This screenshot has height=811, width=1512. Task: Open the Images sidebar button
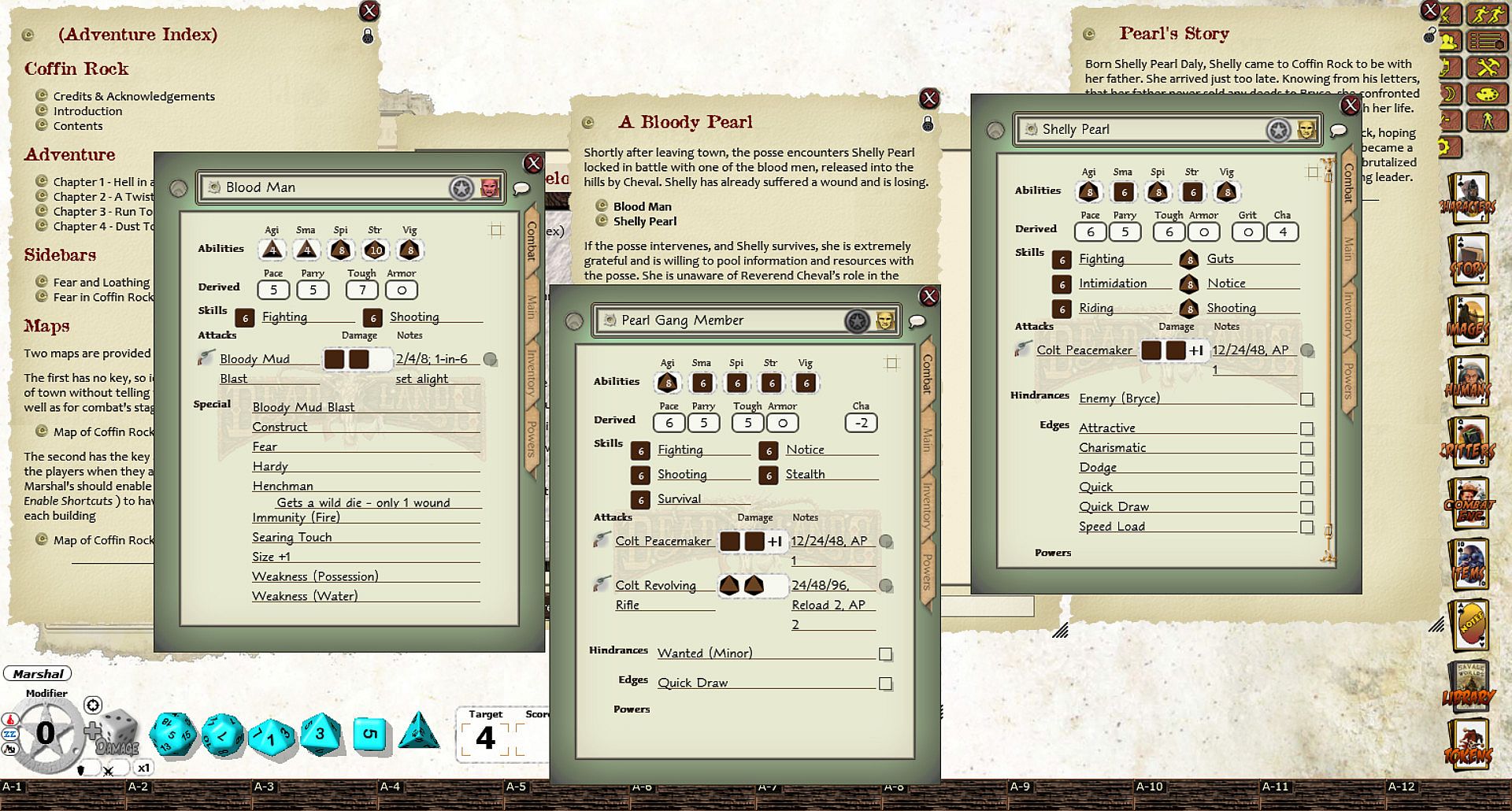click(1468, 321)
